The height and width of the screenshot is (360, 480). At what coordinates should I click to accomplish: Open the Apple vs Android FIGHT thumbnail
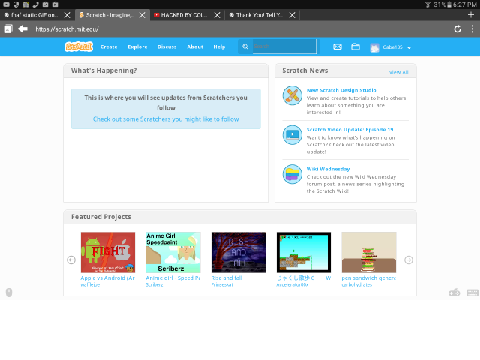click(x=108, y=252)
